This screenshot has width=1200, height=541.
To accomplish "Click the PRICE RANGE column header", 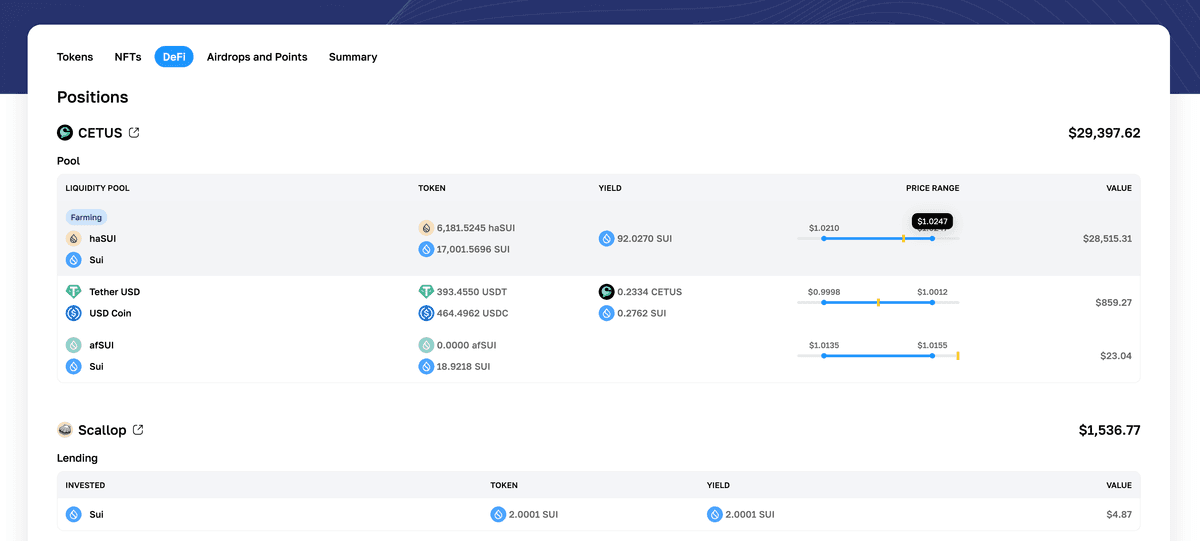I will click(x=933, y=188).
